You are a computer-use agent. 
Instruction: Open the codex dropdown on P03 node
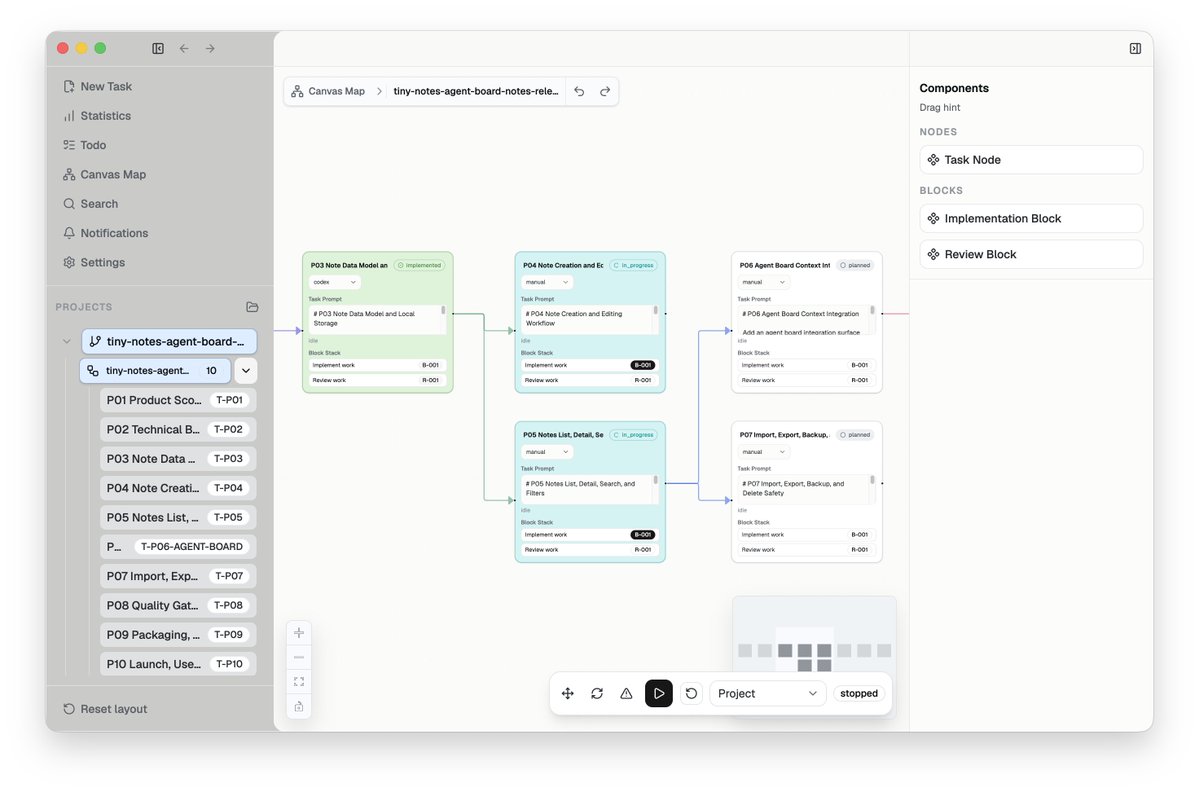point(334,282)
